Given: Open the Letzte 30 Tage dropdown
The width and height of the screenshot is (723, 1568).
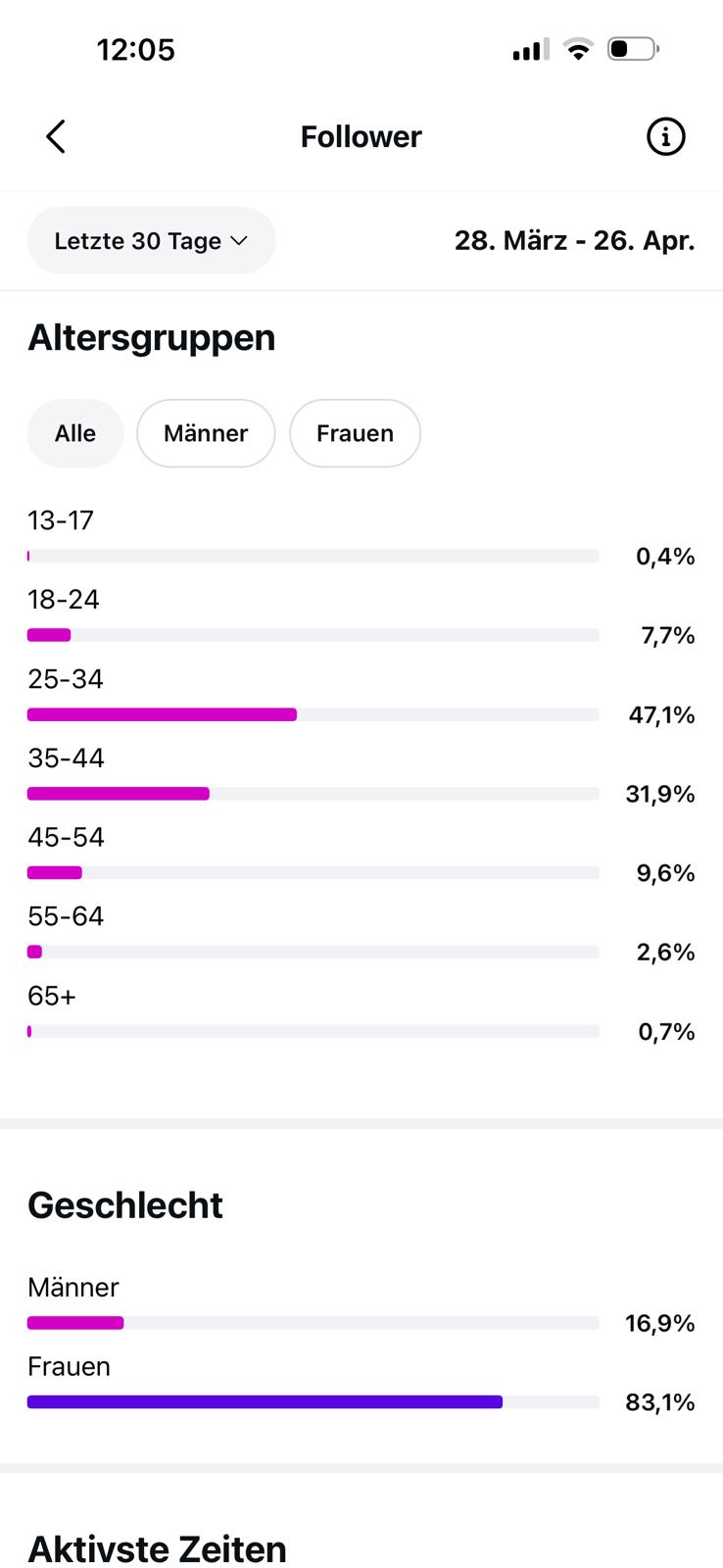Looking at the screenshot, I should [x=151, y=240].
